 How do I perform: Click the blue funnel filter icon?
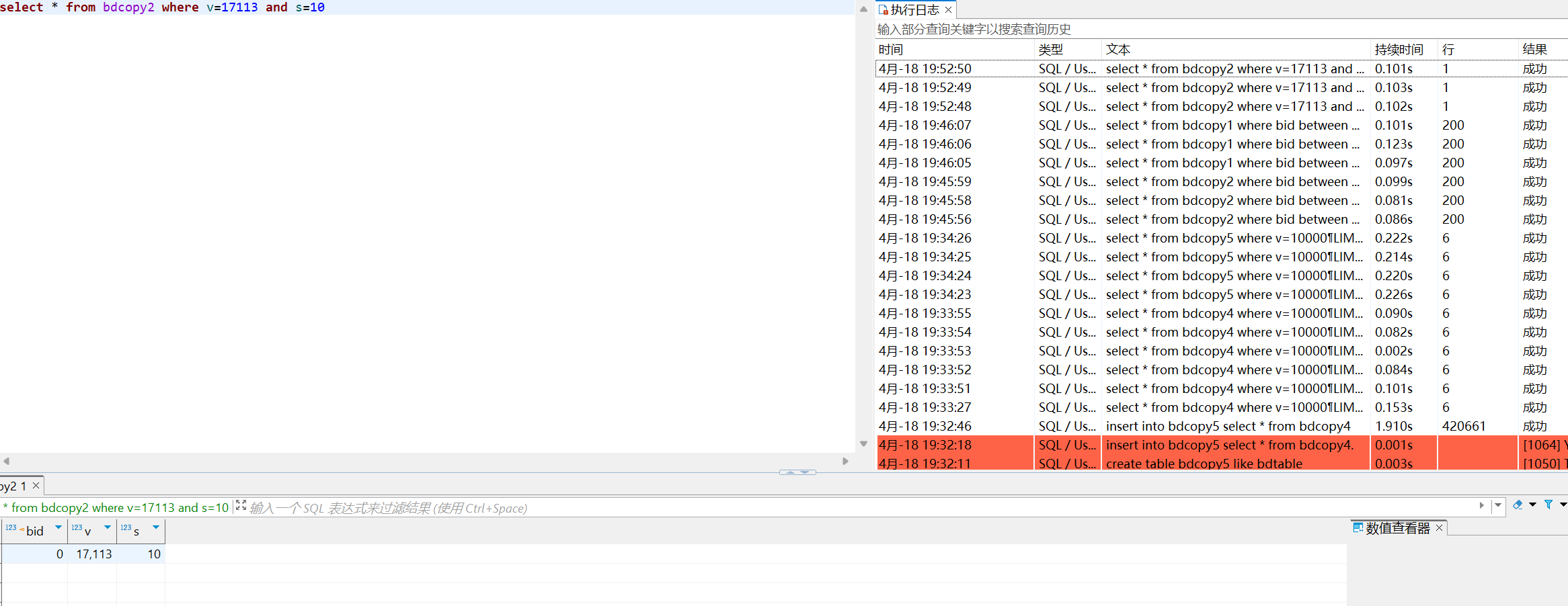tap(1549, 505)
